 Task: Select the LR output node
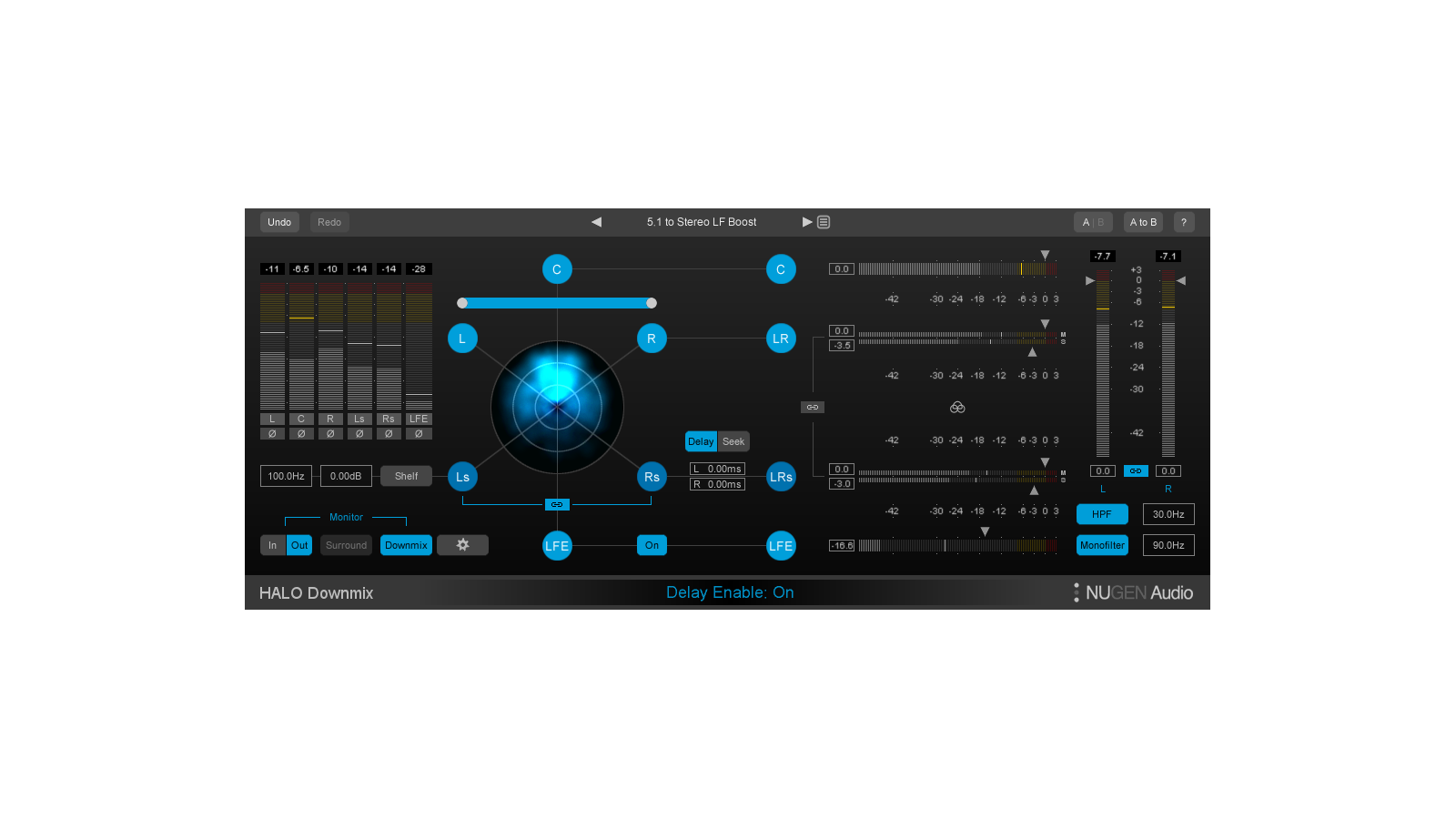781,339
